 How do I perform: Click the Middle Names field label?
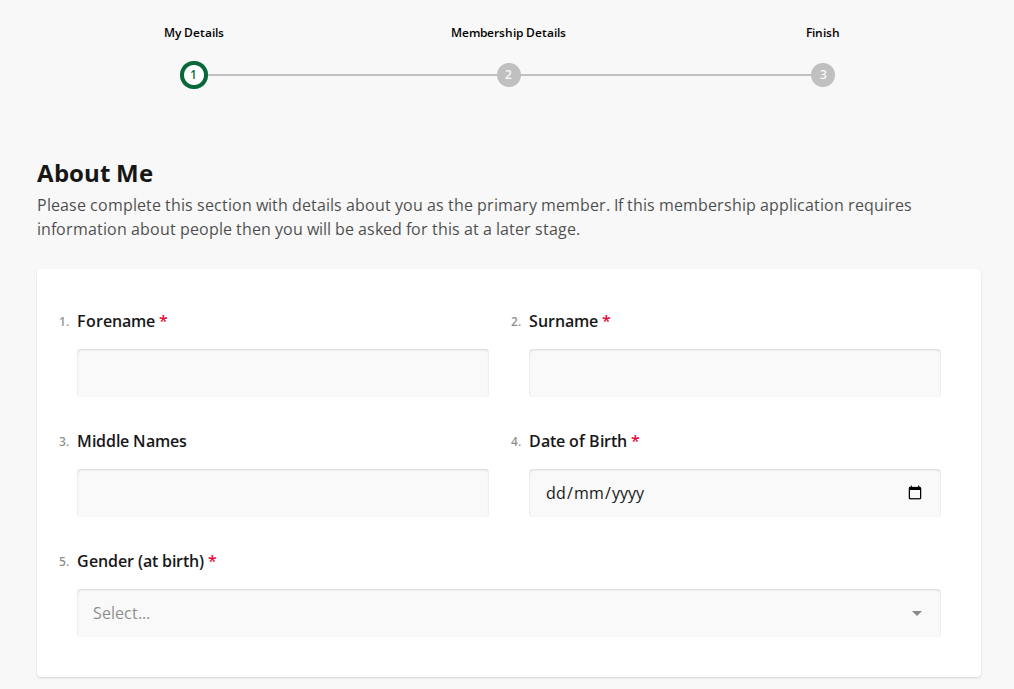point(132,441)
